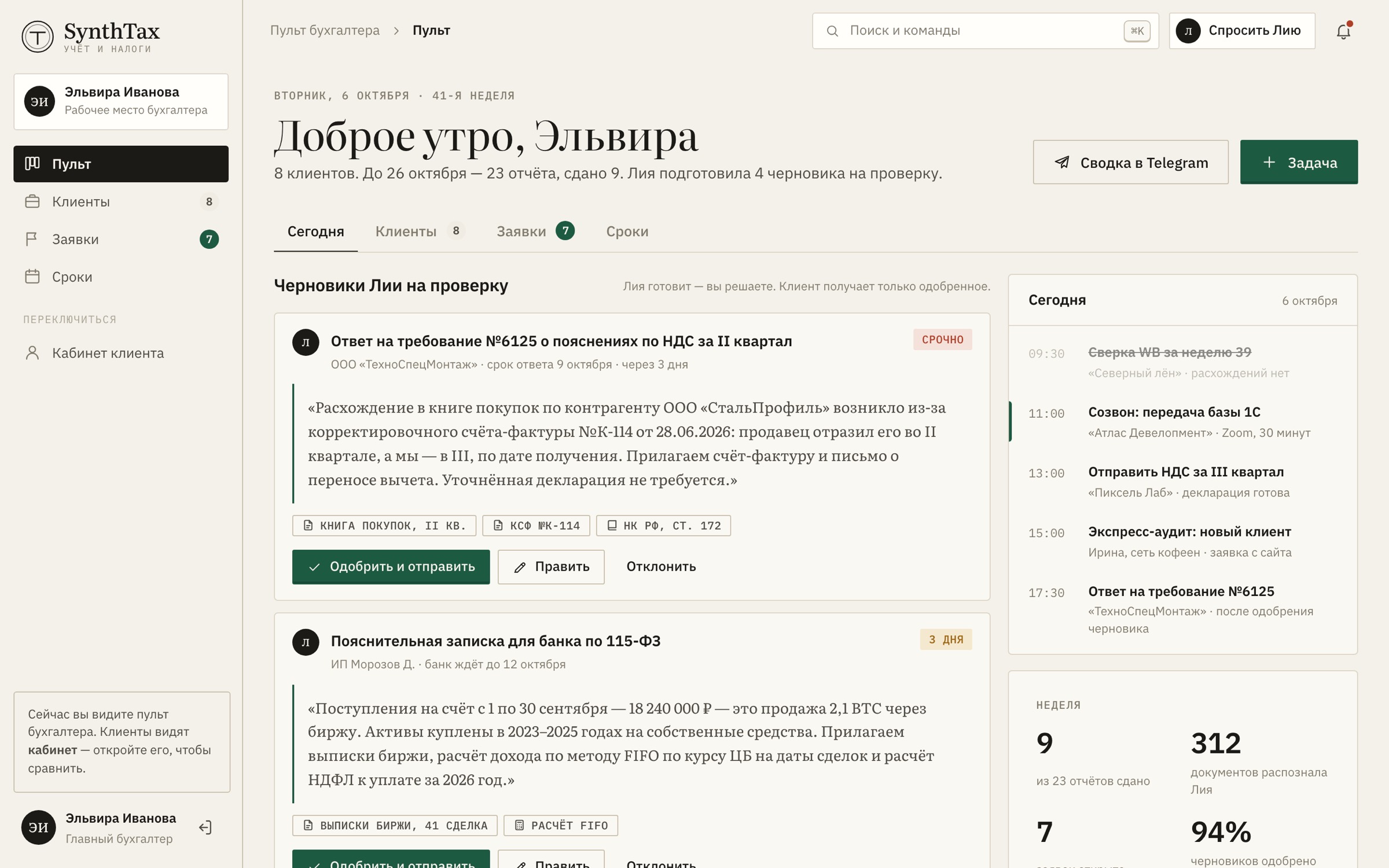Click Пульт бухгалтера breadcrumb

click(325, 31)
